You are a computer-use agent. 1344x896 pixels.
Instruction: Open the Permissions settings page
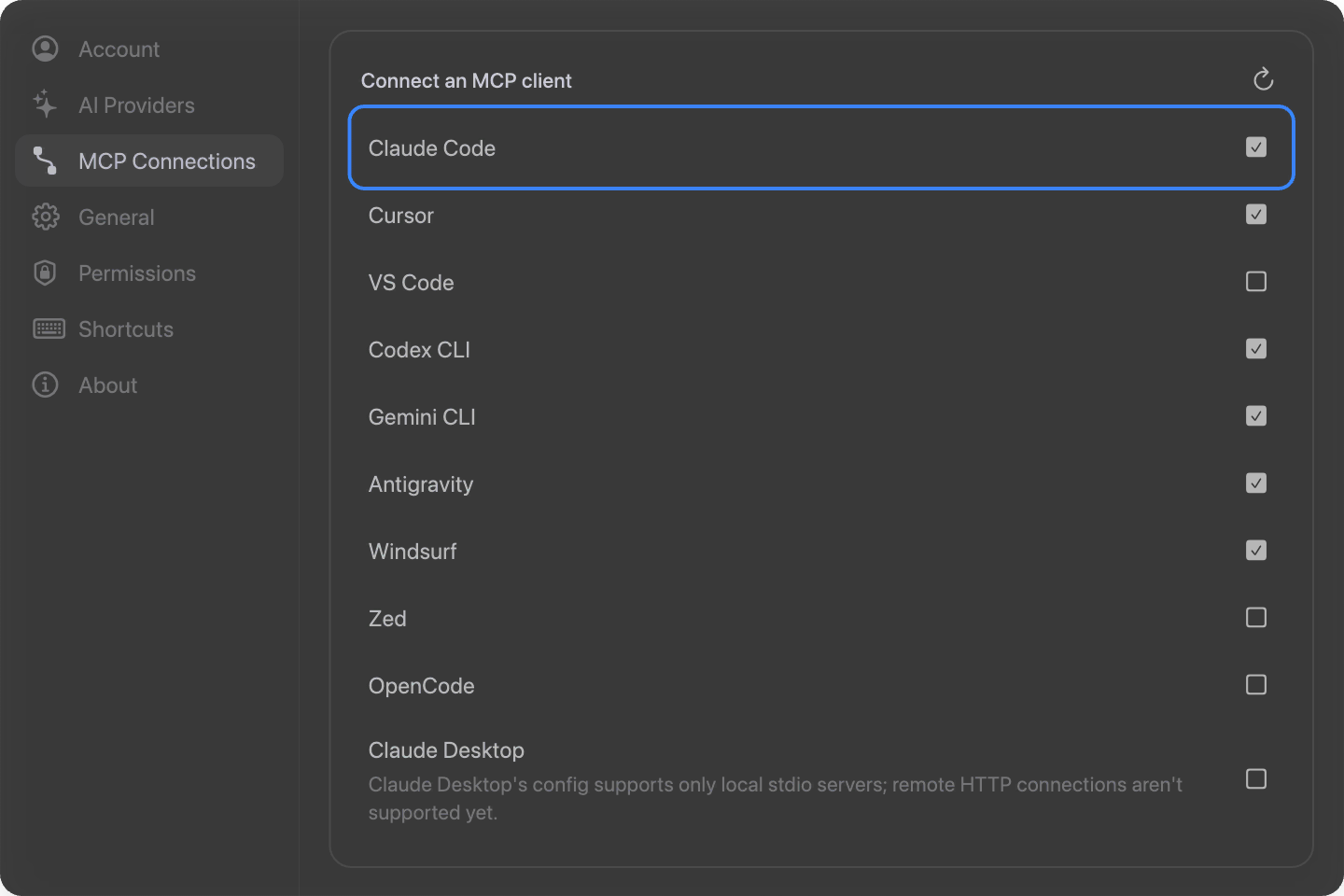coord(149,273)
